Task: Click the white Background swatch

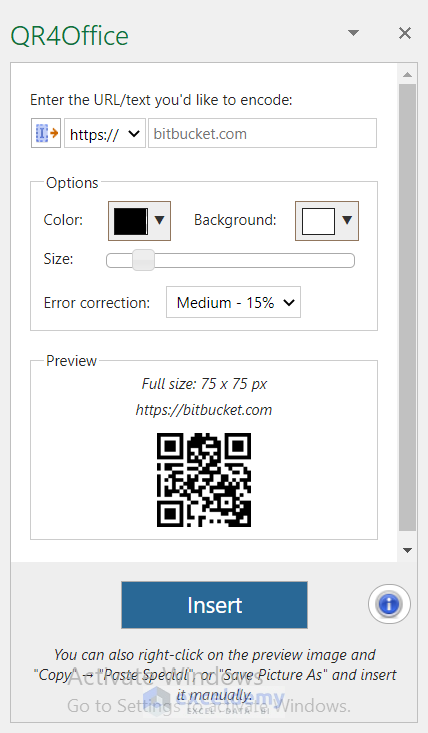Action: coord(318,221)
